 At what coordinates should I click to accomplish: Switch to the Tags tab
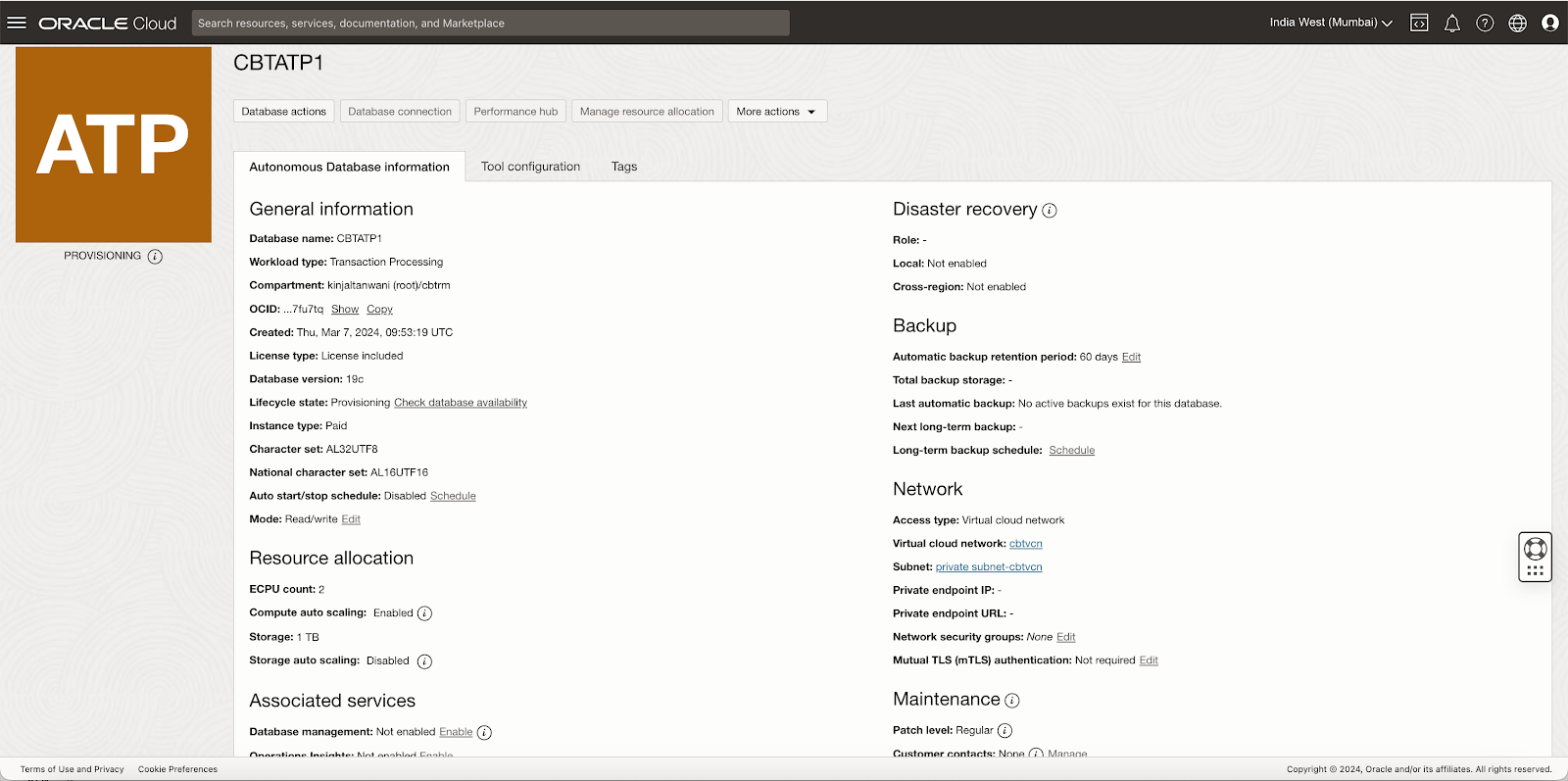coord(624,167)
